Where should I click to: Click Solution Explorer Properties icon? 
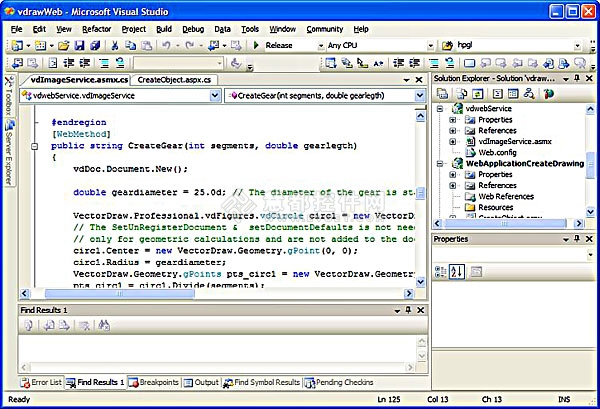click(x=443, y=94)
